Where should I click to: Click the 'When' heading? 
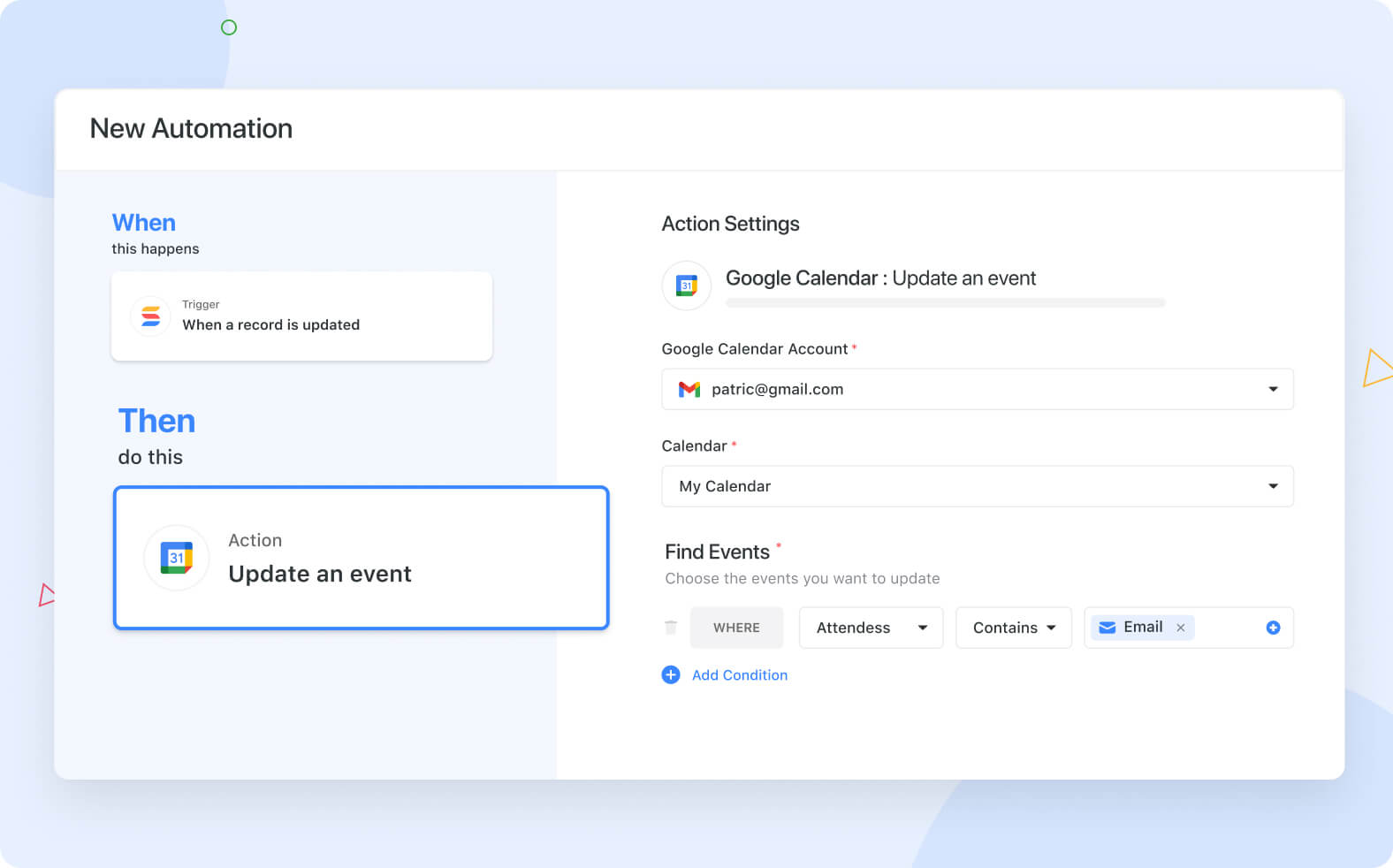pyautogui.click(x=144, y=223)
